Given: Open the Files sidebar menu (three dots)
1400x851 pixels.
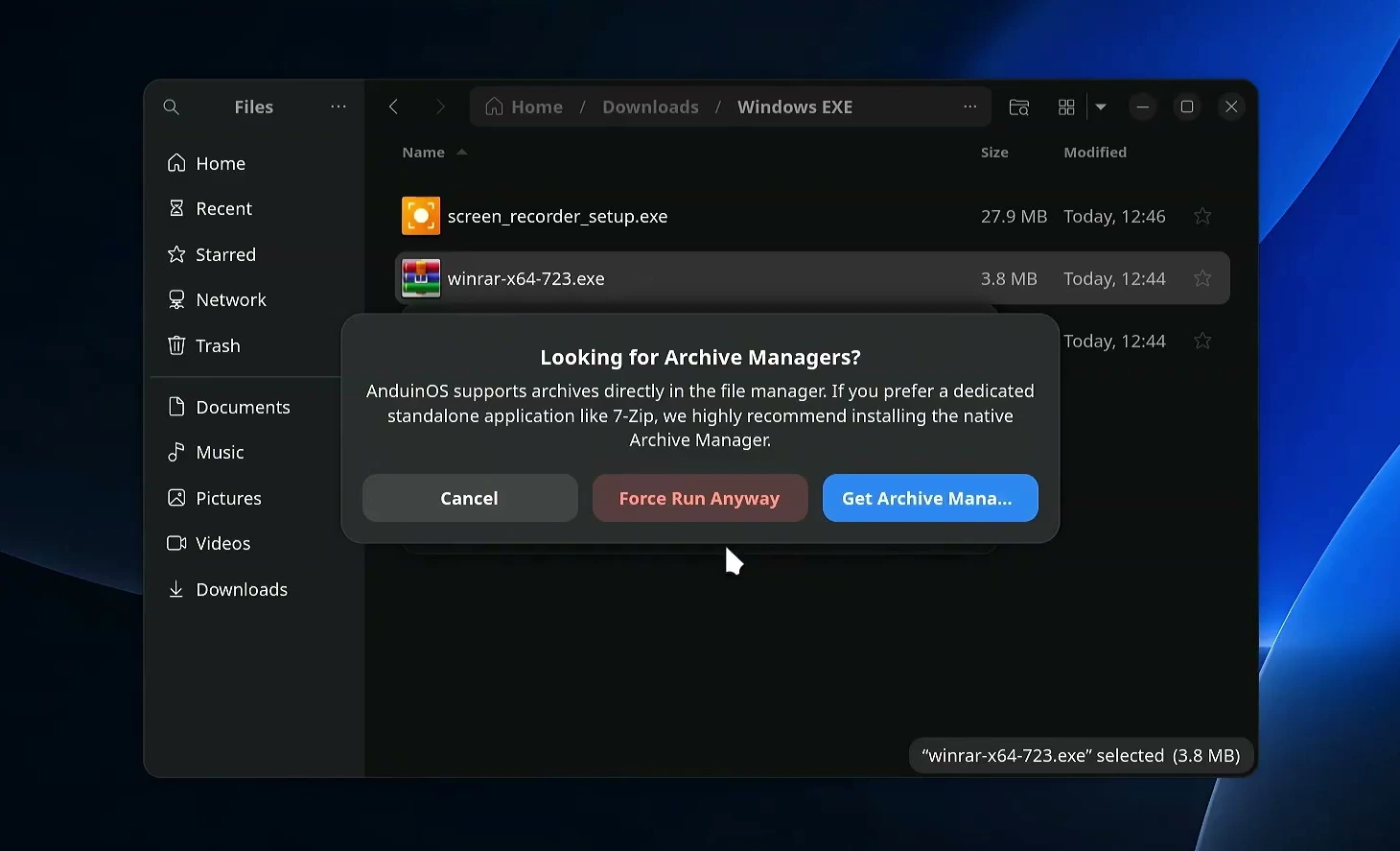Looking at the screenshot, I should 338,106.
